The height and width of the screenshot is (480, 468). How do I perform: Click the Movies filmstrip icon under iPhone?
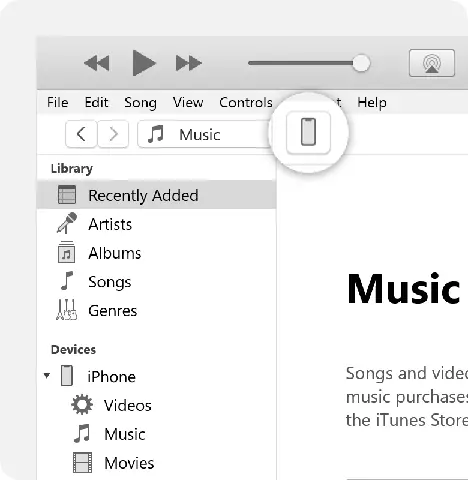(x=82, y=462)
